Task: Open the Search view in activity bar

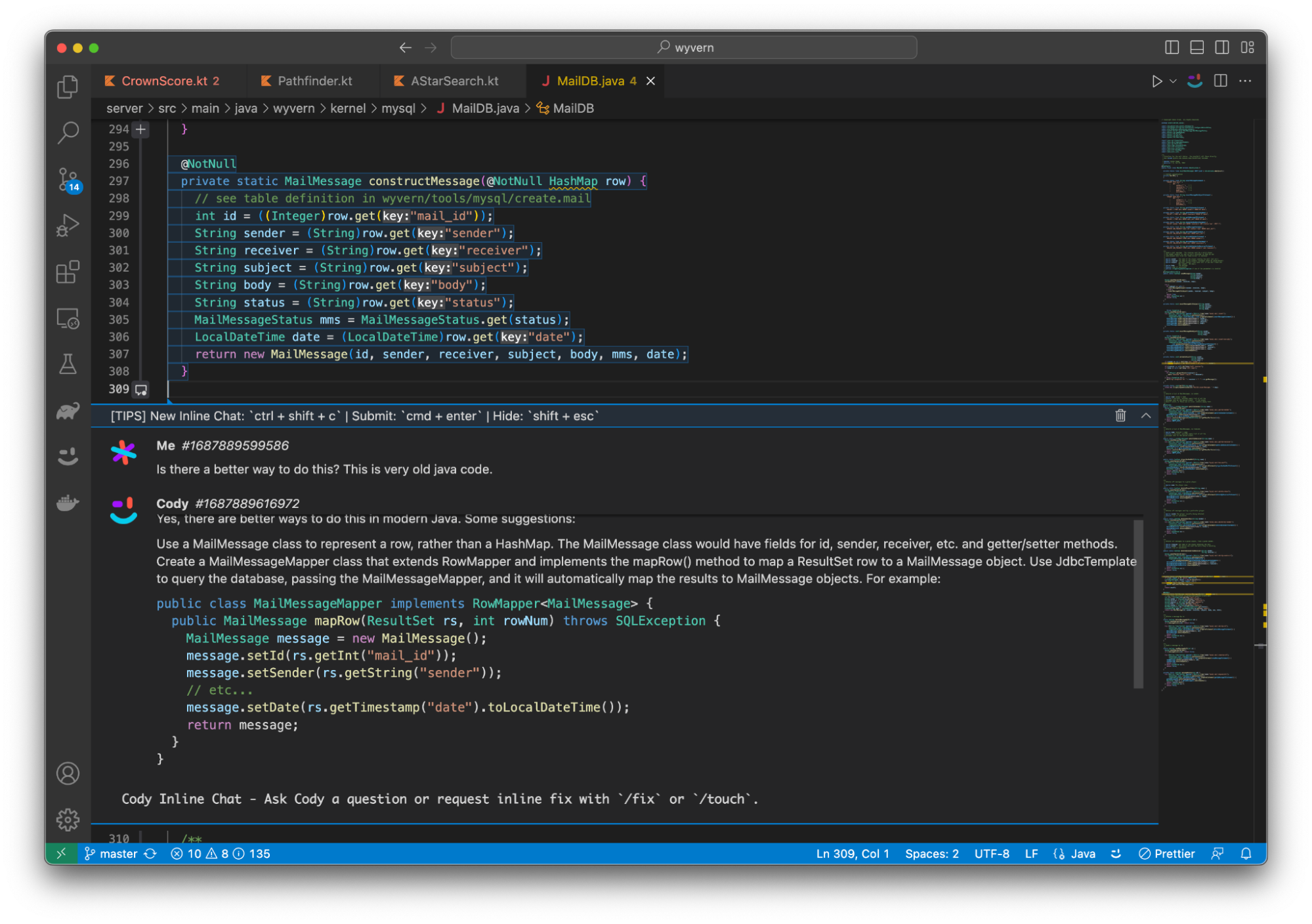Action: pos(68,133)
